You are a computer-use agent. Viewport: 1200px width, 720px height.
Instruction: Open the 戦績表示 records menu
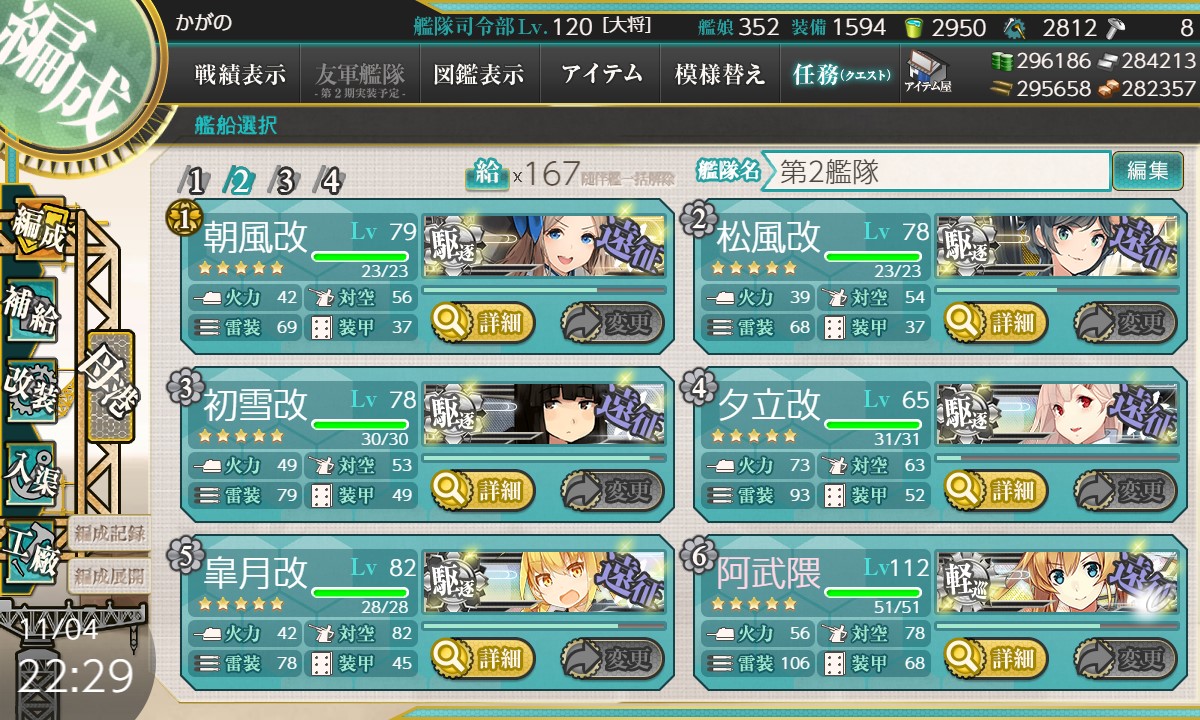point(240,74)
